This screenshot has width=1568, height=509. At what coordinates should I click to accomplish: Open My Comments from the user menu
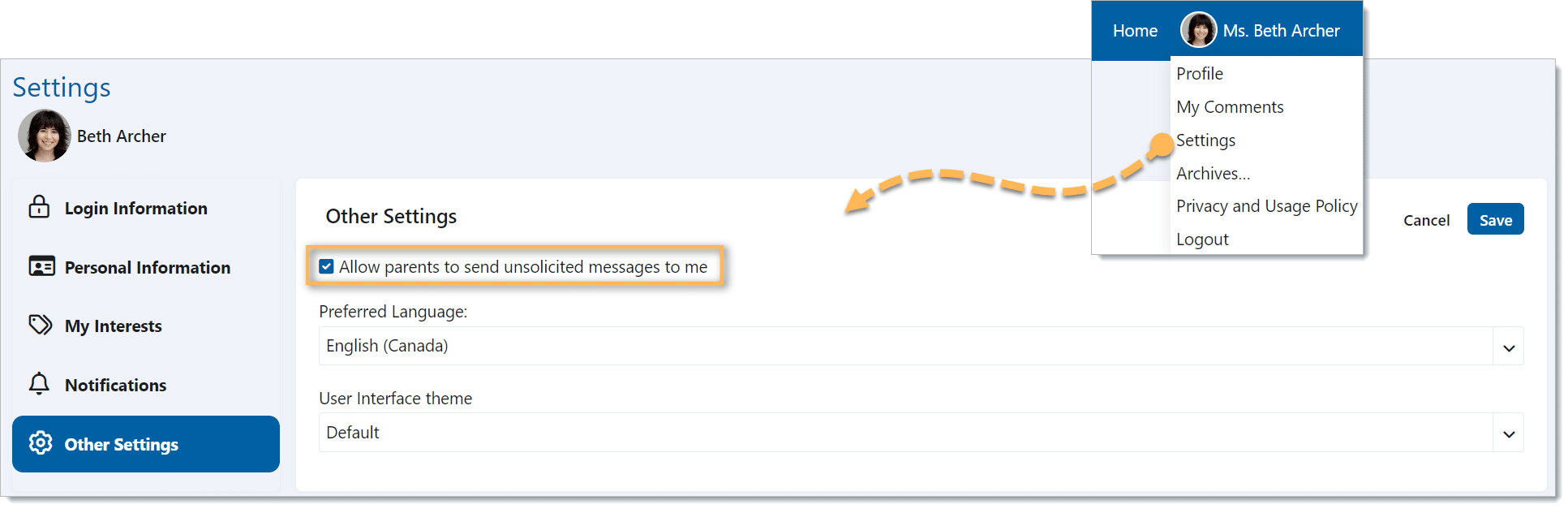[x=1230, y=107]
